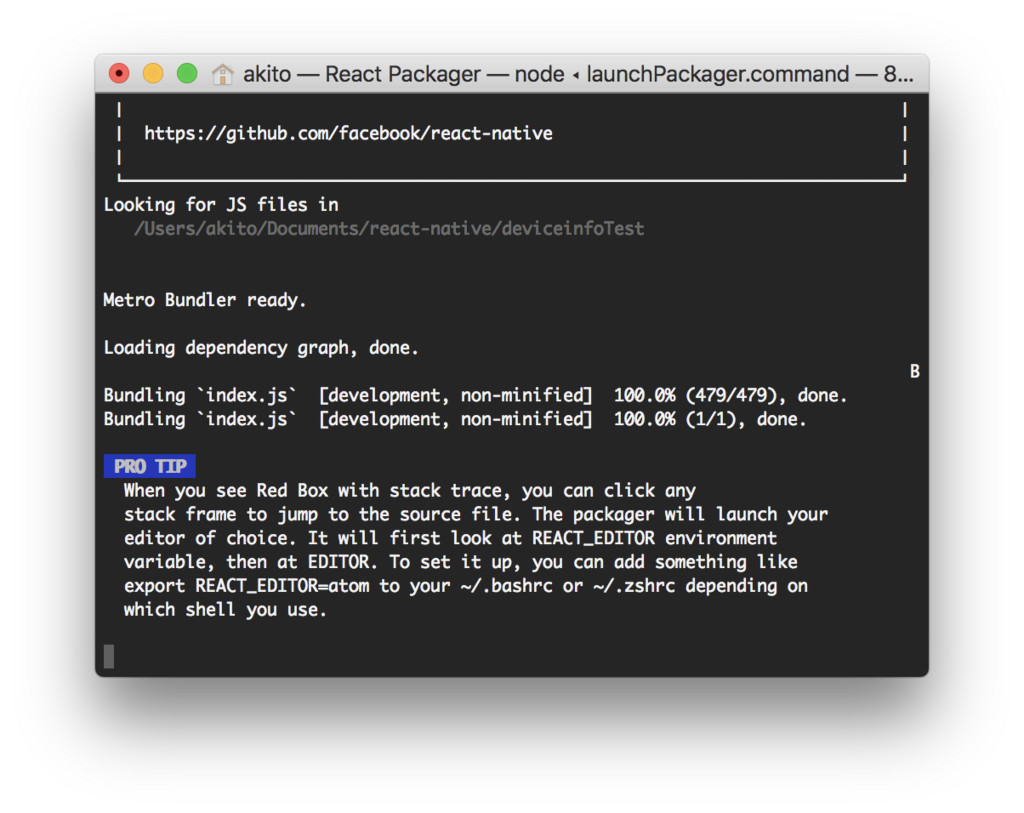The width and height of the screenshot is (1024, 813).
Task: Select the /Users/akito/Documents/react-native/deviceinfoTest path
Action: pos(389,229)
